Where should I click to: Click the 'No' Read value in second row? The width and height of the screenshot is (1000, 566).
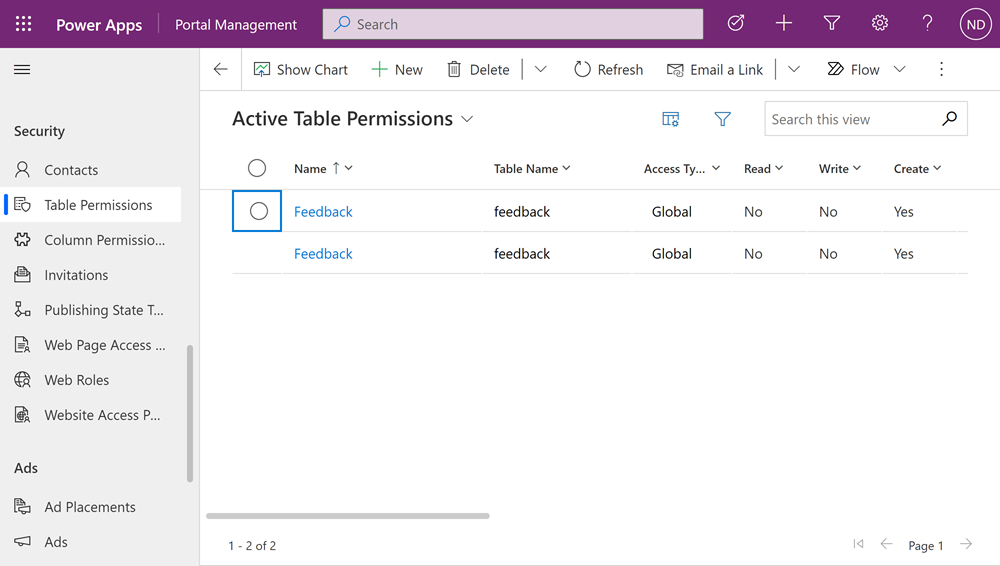point(753,253)
